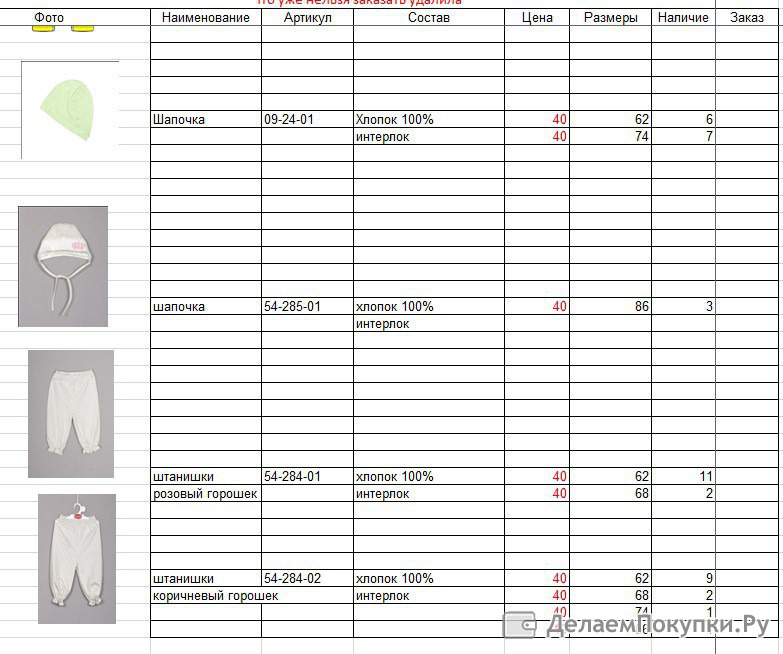783x654 pixels.
Task: Select the lowercase шапочка name cell
Action: pyautogui.click(x=206, y=306)
